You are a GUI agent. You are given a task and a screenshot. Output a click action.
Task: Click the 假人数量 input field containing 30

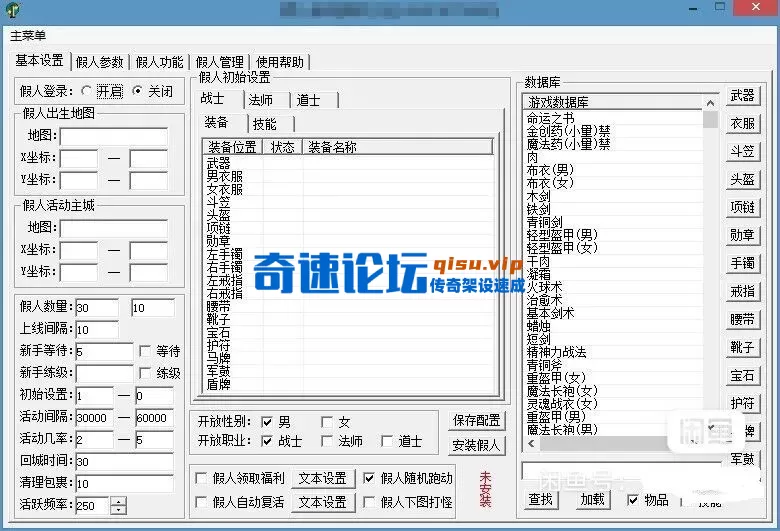[96, 307]
